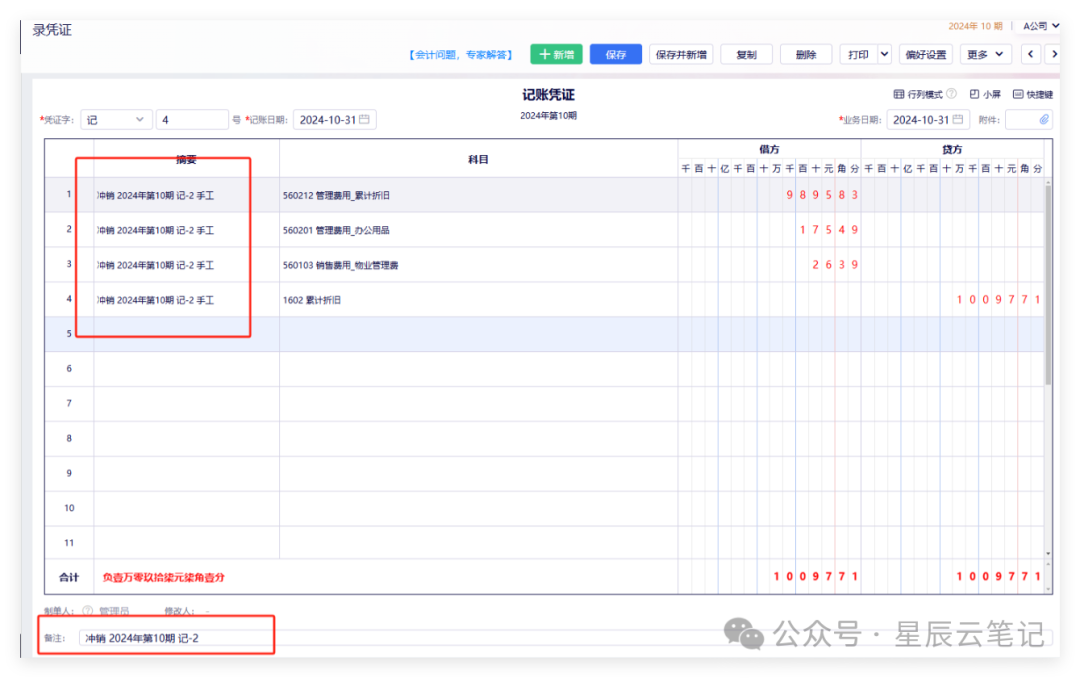
Task: Click the blue 保存 button
Action: pyautogui.click(x=616, y=54)
